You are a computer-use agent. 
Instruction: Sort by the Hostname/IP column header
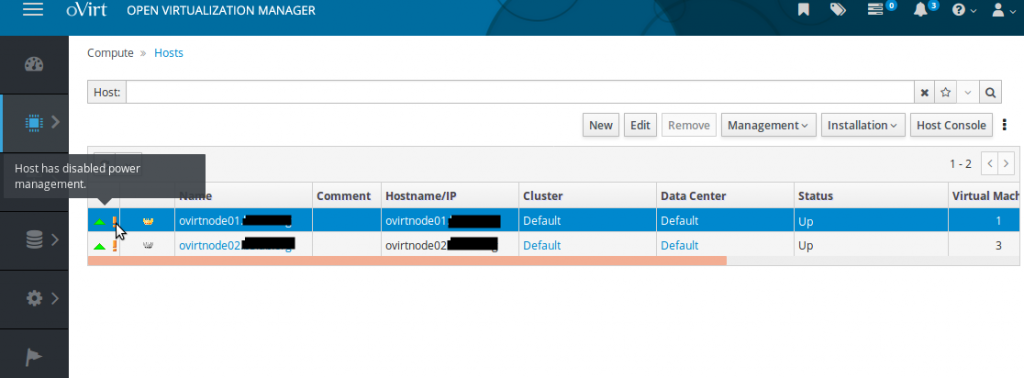coord(450,196)
